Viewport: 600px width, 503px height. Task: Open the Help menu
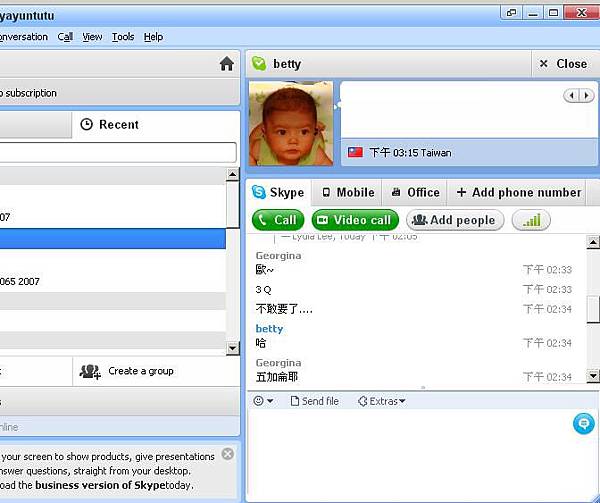(153, 37)
